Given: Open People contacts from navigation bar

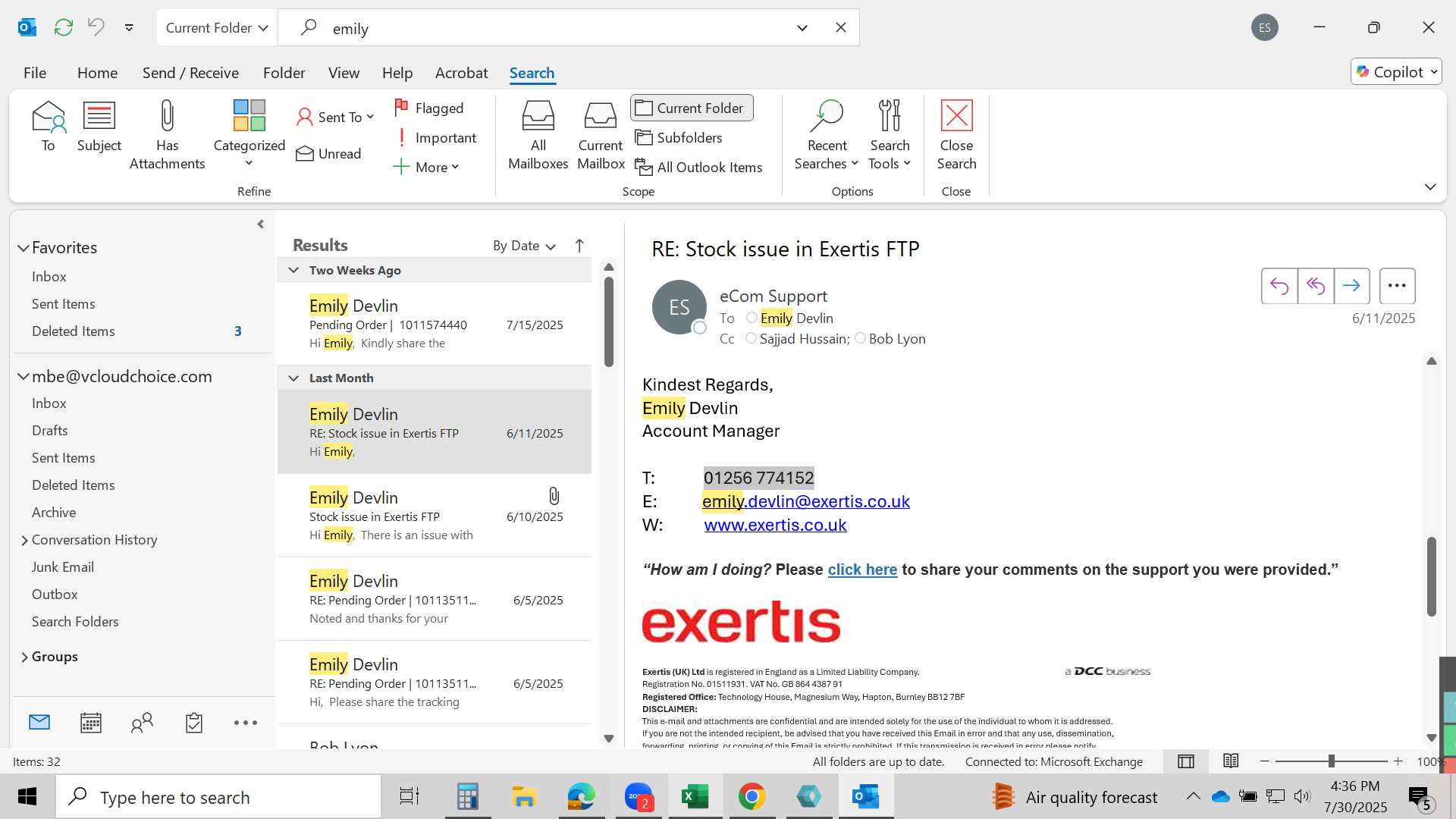Looking at the screenshot, I should [x=142, y=723].
